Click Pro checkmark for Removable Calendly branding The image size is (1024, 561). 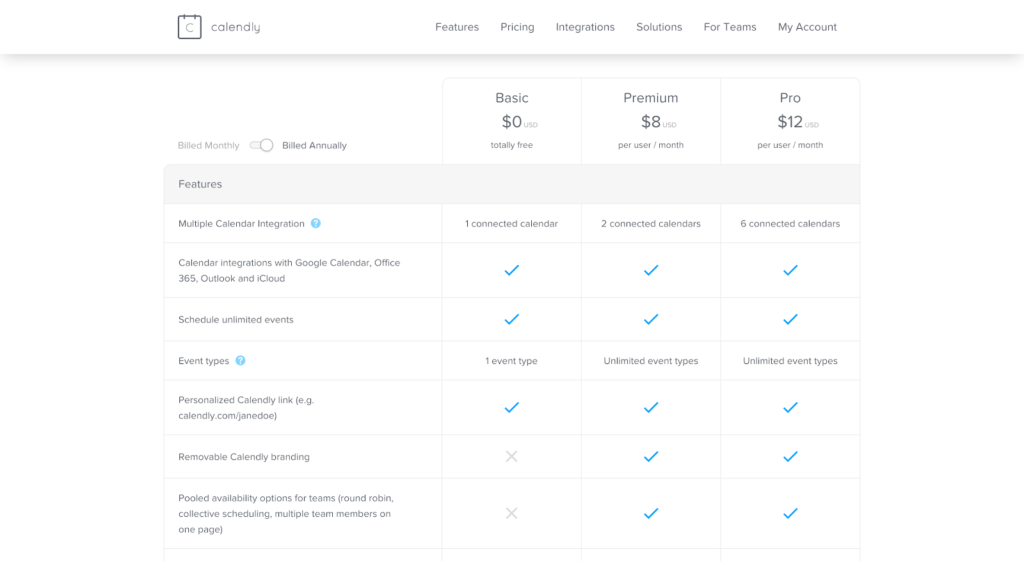790,456
